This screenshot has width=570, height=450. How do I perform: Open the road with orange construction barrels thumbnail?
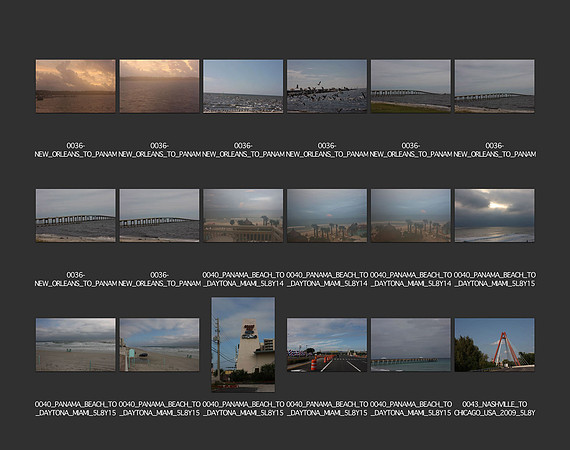[327, 345]
